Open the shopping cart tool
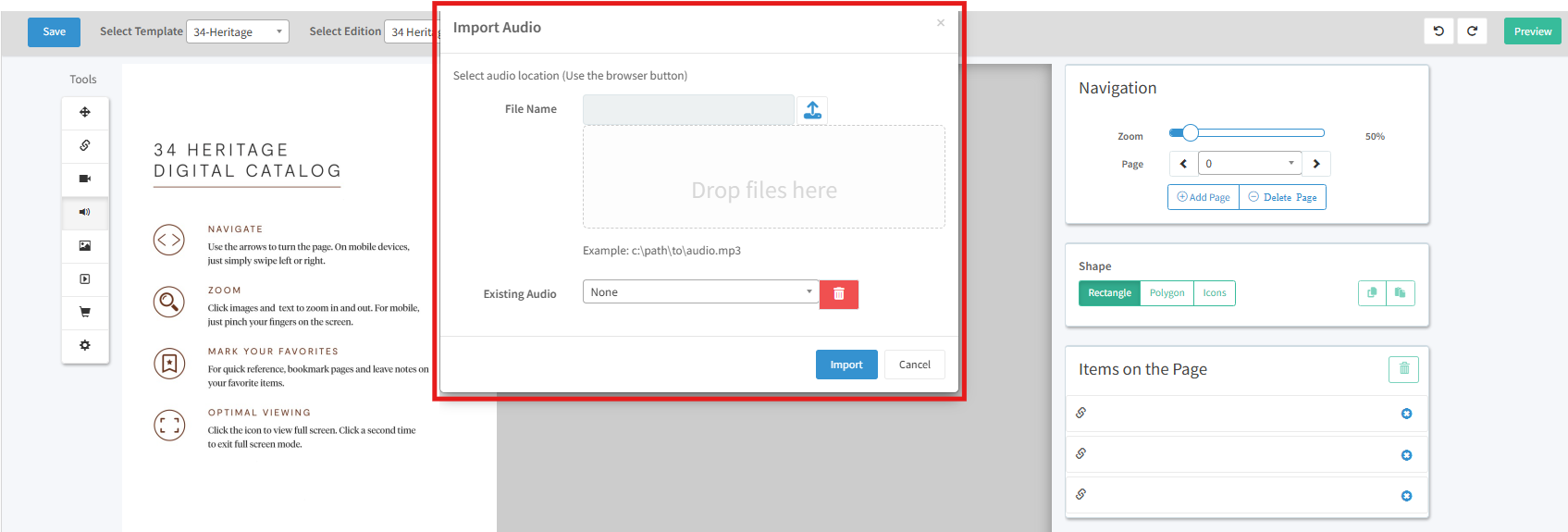This screenshot has height=532, width=1568. coord(85,313)
